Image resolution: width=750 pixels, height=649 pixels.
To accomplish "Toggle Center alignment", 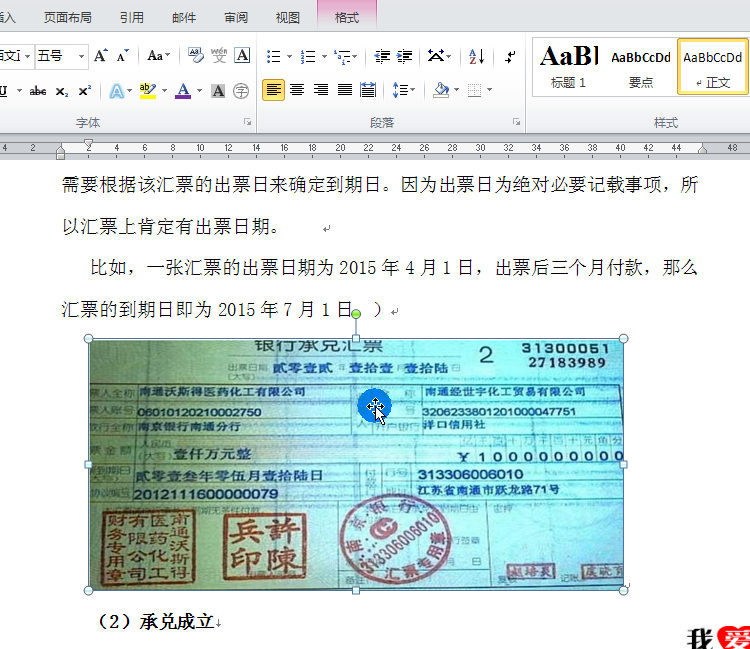I will tap(297, 90).
